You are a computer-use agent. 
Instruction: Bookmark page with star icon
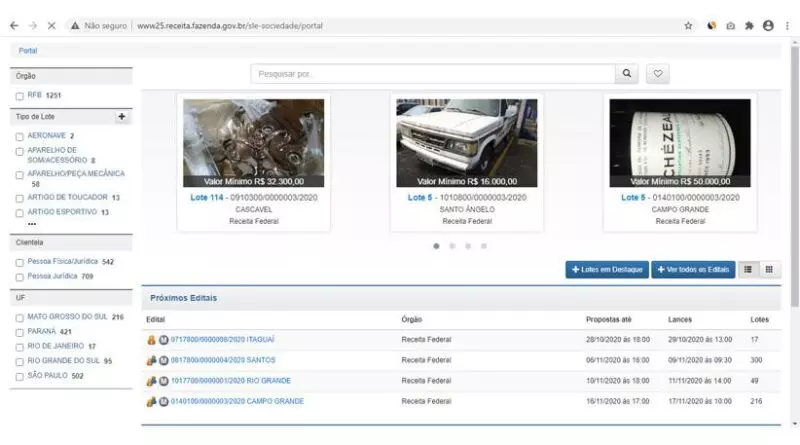point(689,25)
